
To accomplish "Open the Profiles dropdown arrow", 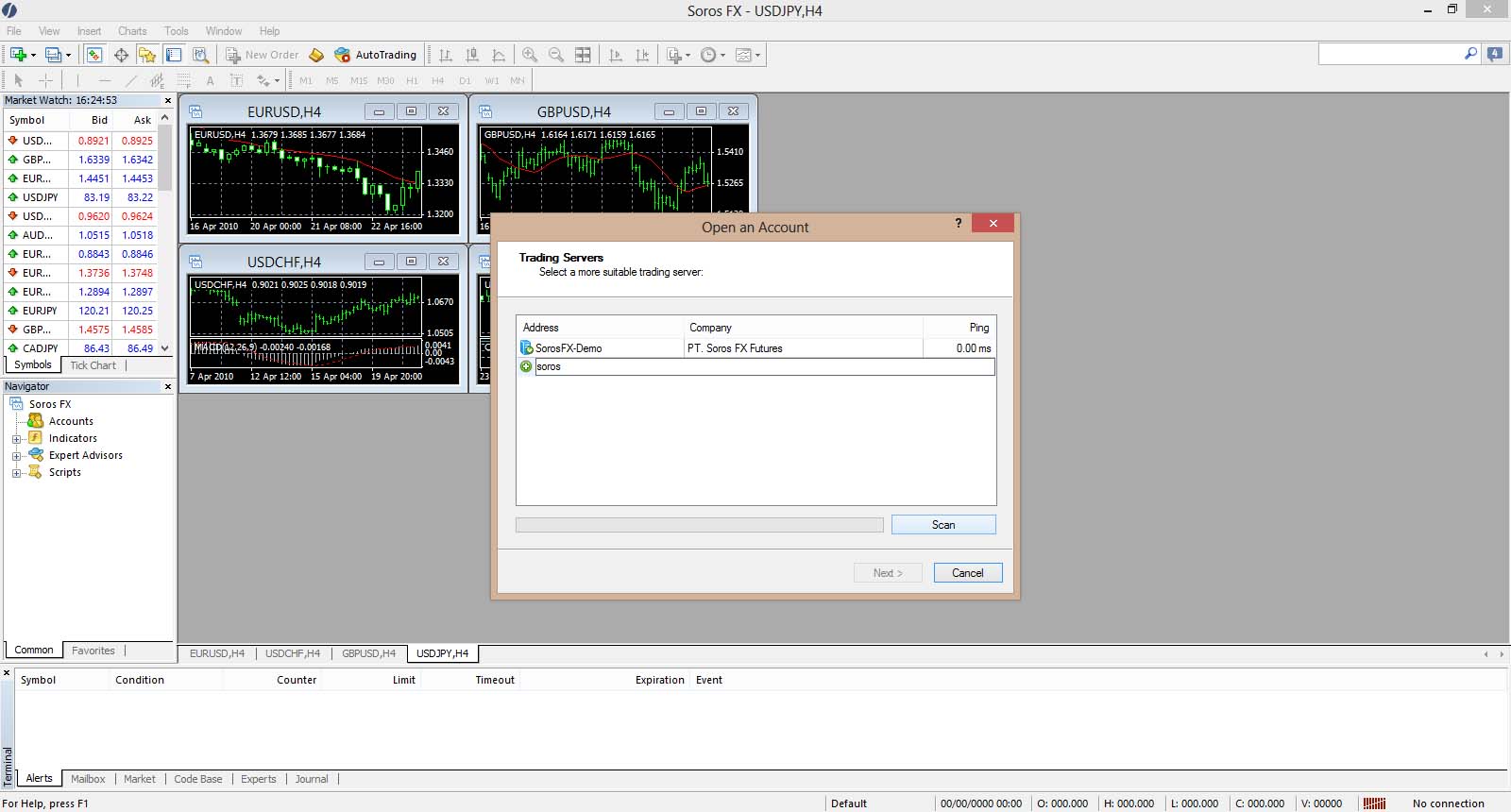I will click(x=68, y=55).
